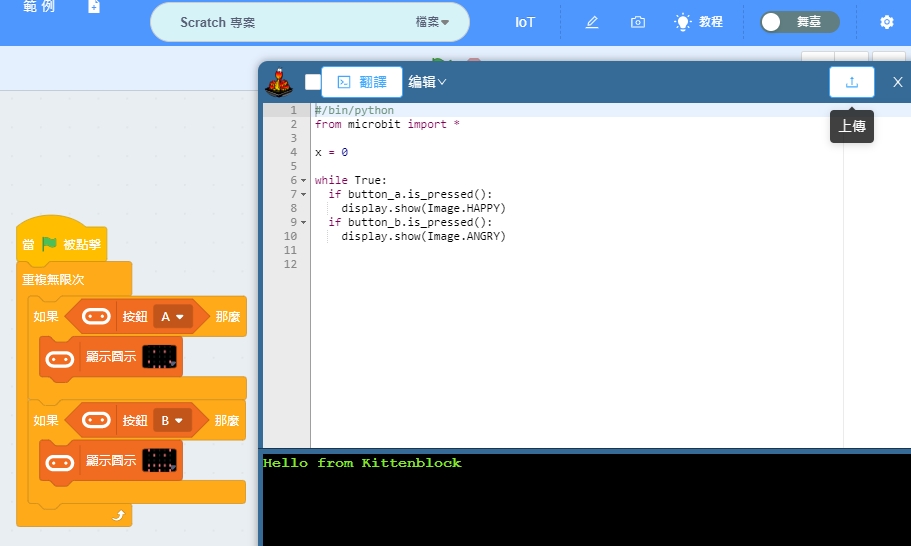Click the LED image in the first 顯示圖示 block

(159, 356)
